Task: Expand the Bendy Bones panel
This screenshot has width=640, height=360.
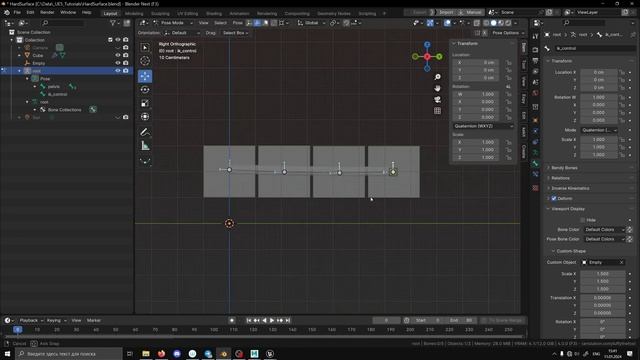Action: 564,168
